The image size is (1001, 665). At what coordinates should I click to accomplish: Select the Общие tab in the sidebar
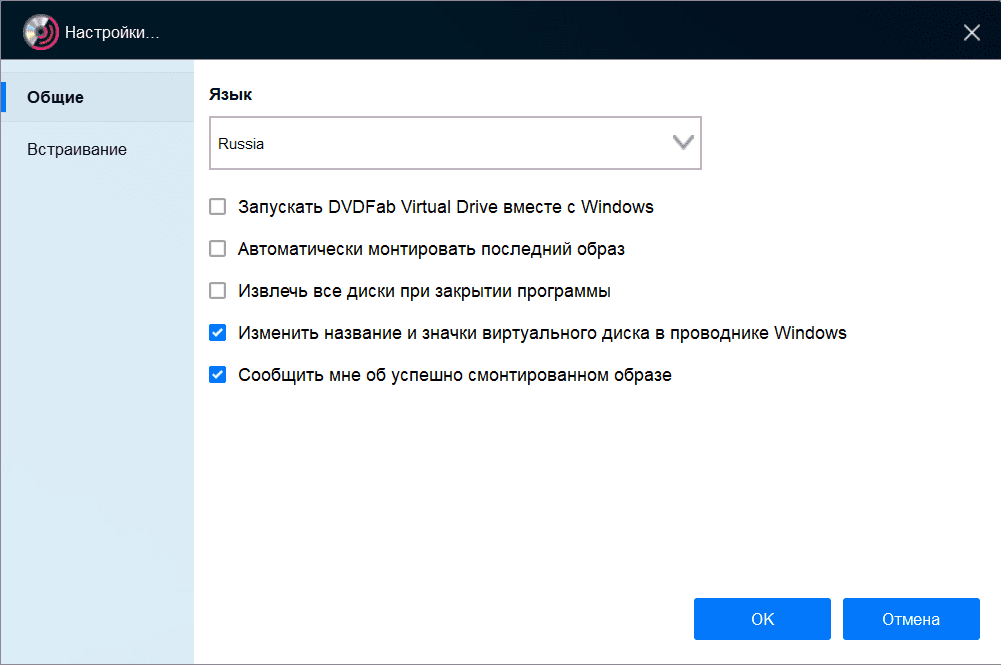98,97
